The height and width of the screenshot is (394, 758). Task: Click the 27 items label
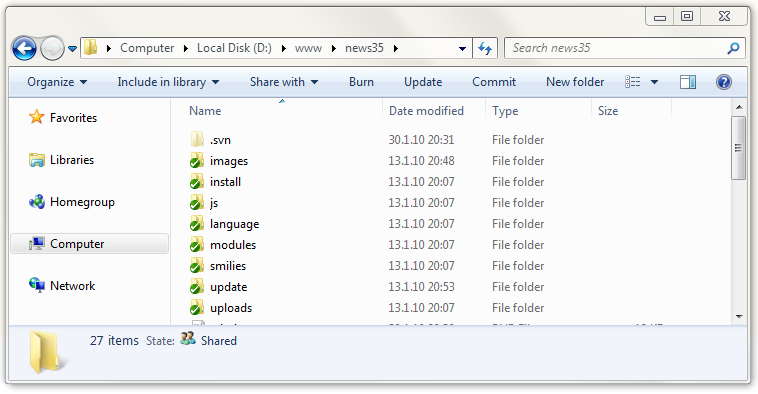114,341
